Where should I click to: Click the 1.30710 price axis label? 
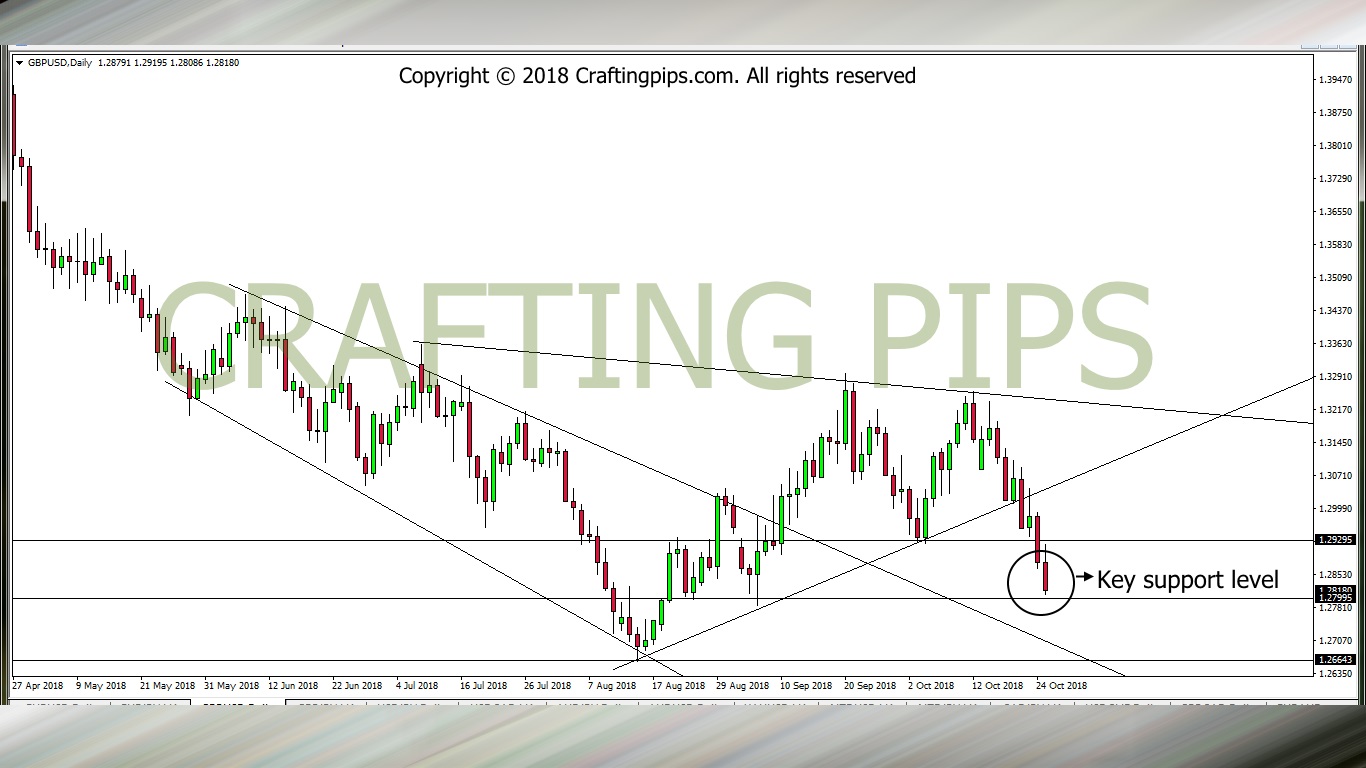(1337, 476)
